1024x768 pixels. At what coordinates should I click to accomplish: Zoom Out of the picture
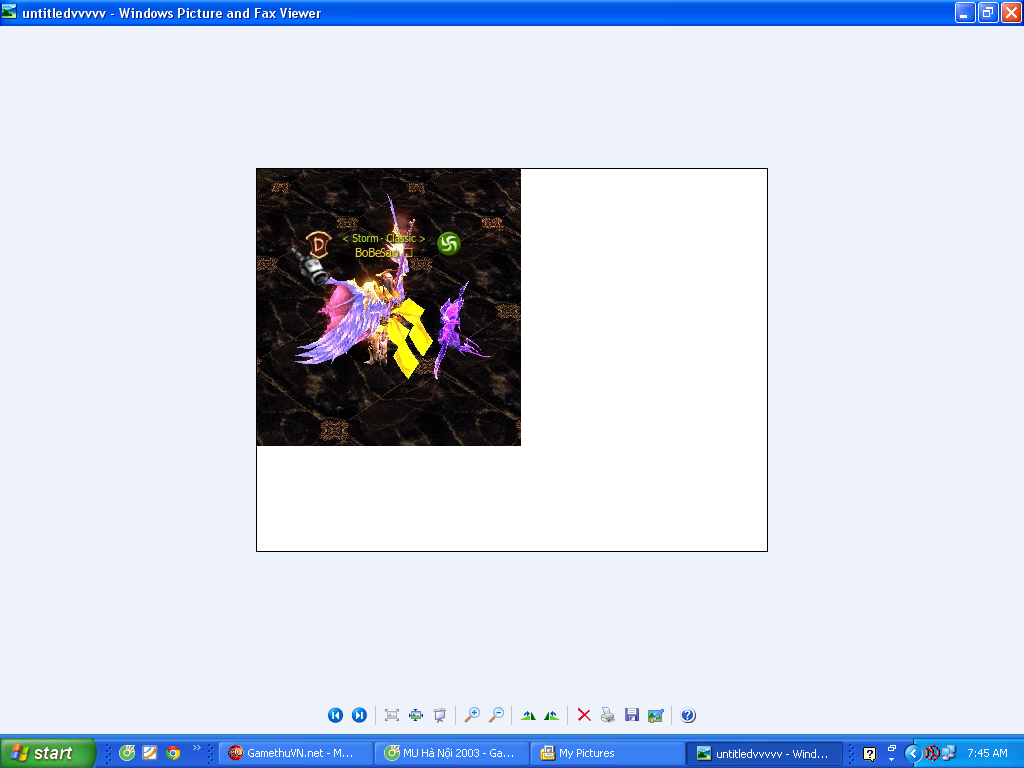(x=496, y=715)
